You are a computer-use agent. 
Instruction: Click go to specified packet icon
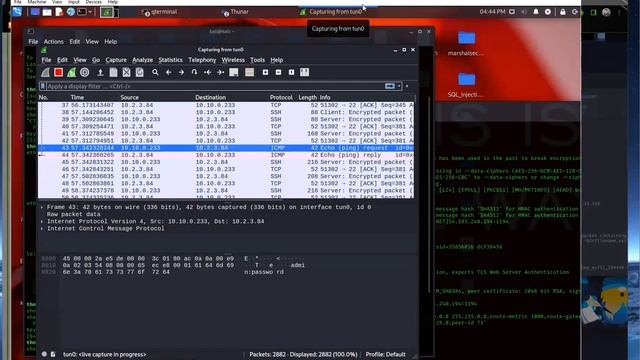coord(194,72)
